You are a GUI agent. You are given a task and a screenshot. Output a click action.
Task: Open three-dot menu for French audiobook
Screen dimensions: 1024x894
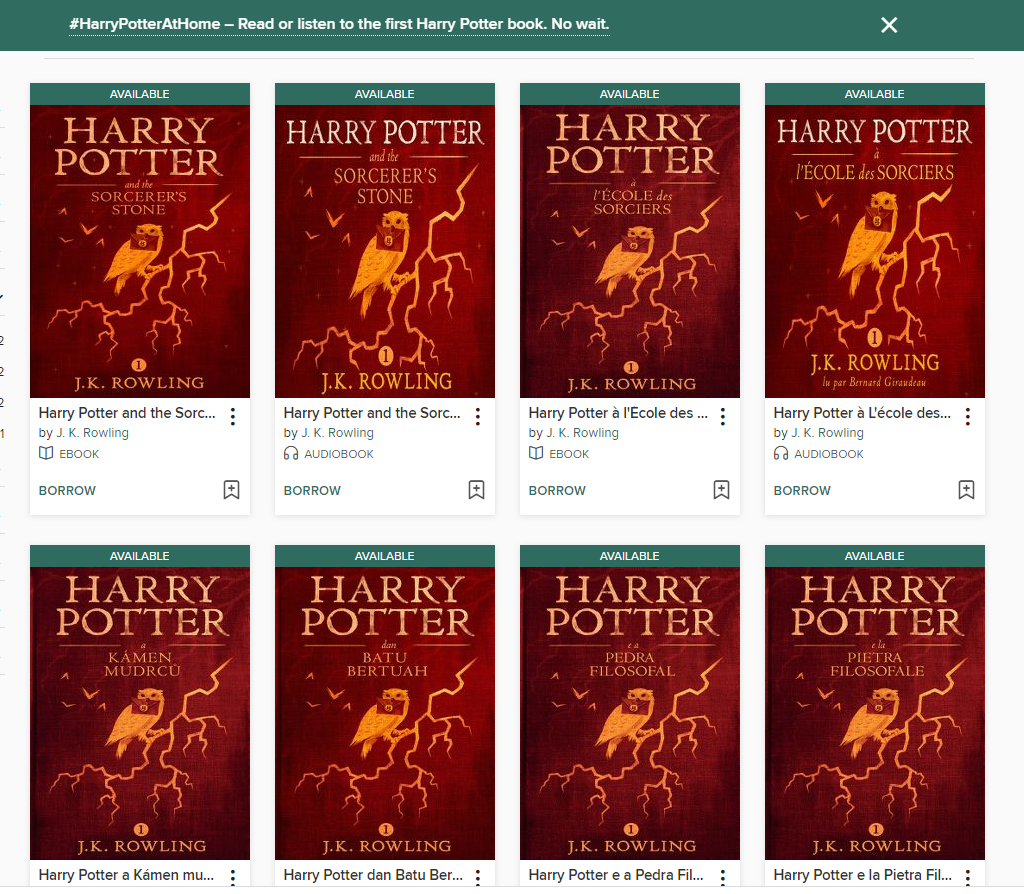coord(968,417)
